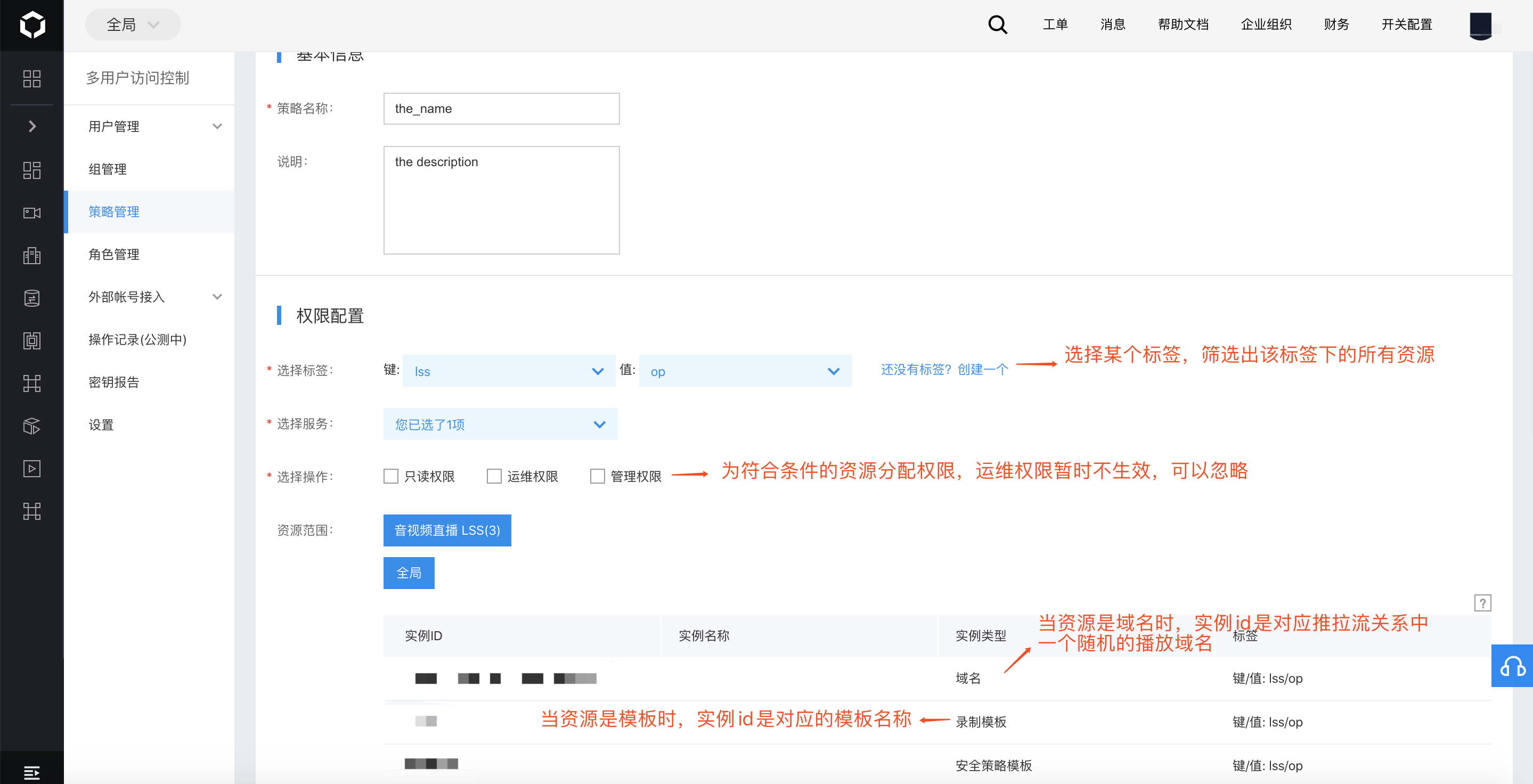Expand the sidebar with the right arrow
Viewport: 1533px width, 784px height.
32,126
